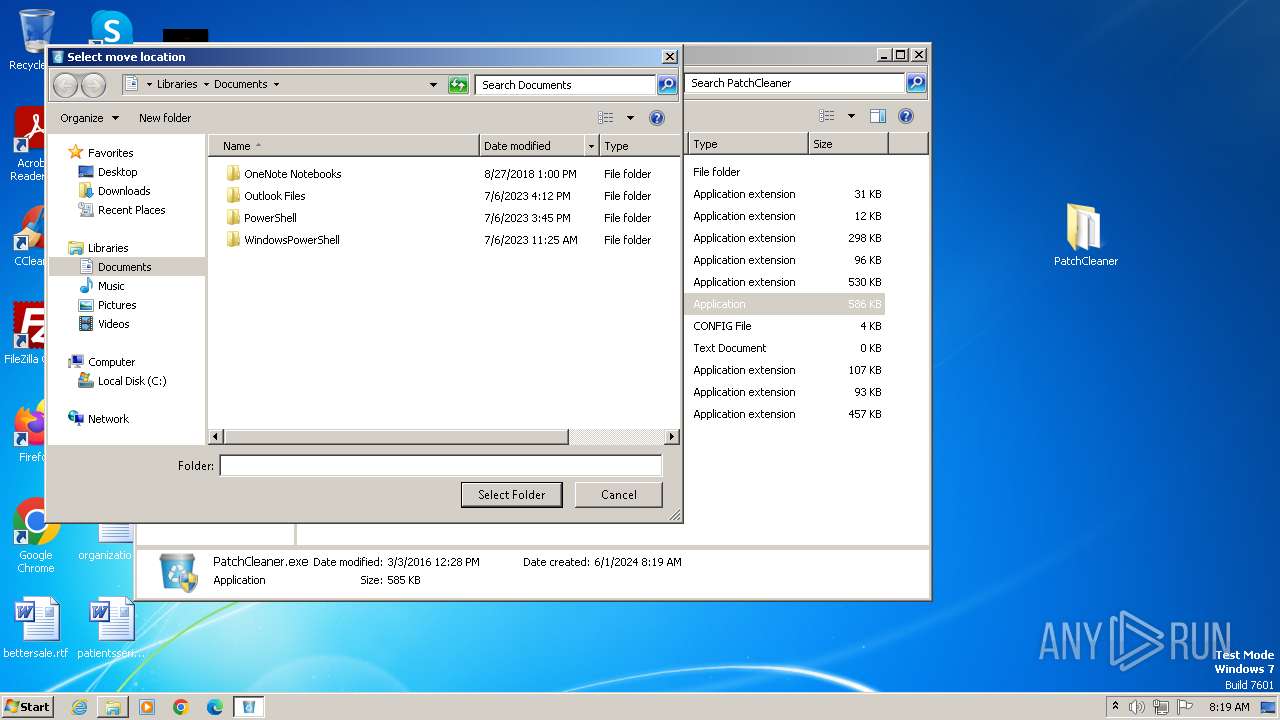
Task: Open Chrome from taskbar
Action: click(181, 707)
